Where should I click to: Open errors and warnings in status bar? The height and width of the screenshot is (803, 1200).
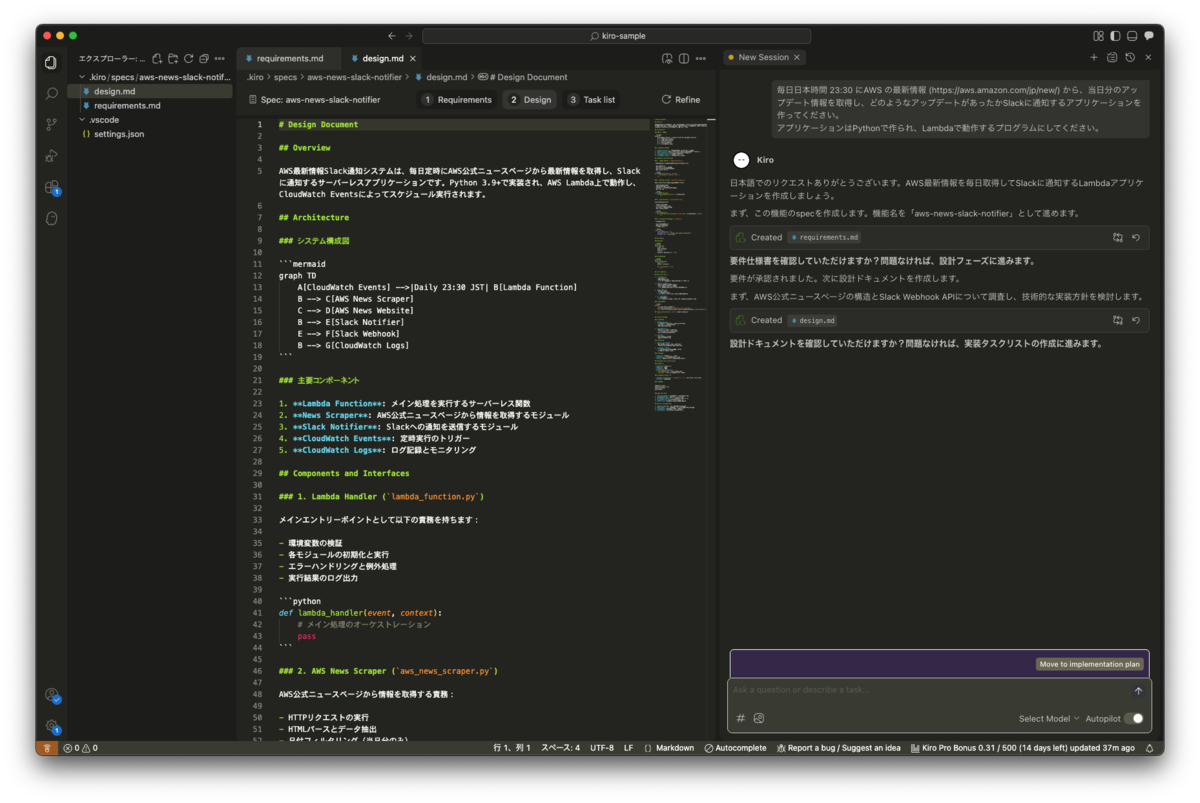click(81, 748)
